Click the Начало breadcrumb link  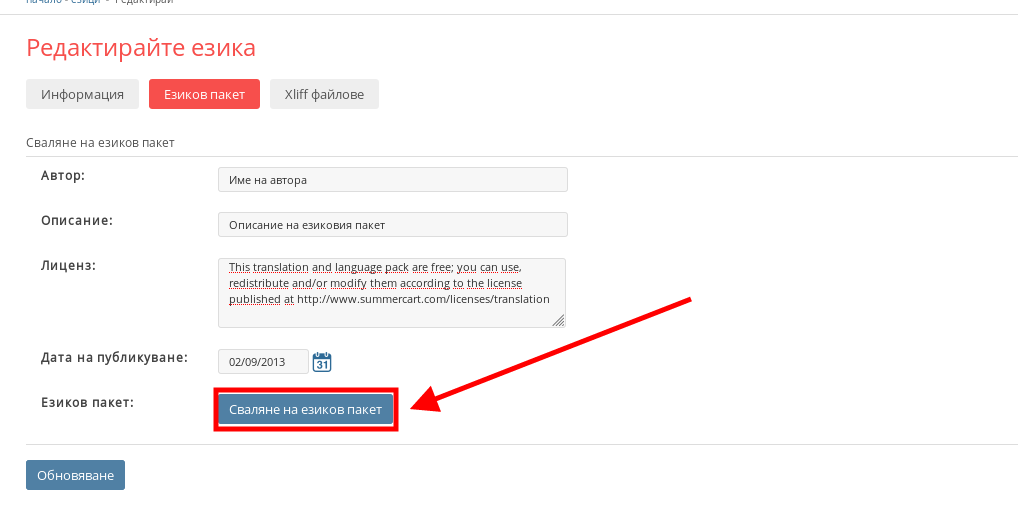point(40,3)
